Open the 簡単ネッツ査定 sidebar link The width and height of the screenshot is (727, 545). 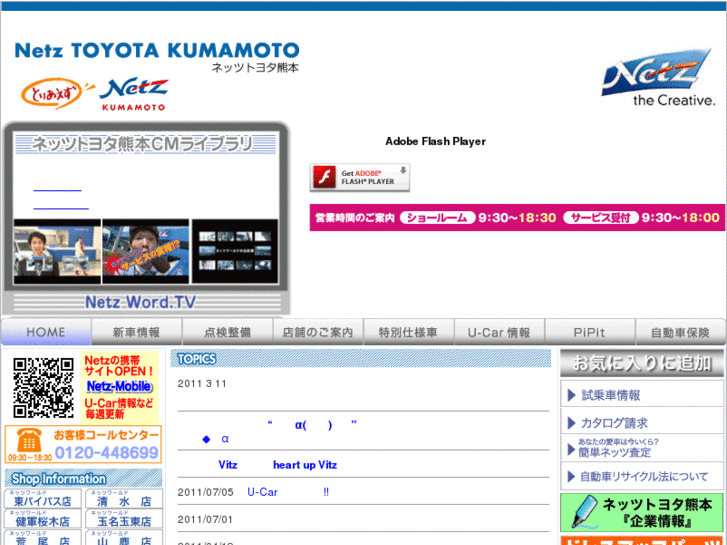click(642, 449)
